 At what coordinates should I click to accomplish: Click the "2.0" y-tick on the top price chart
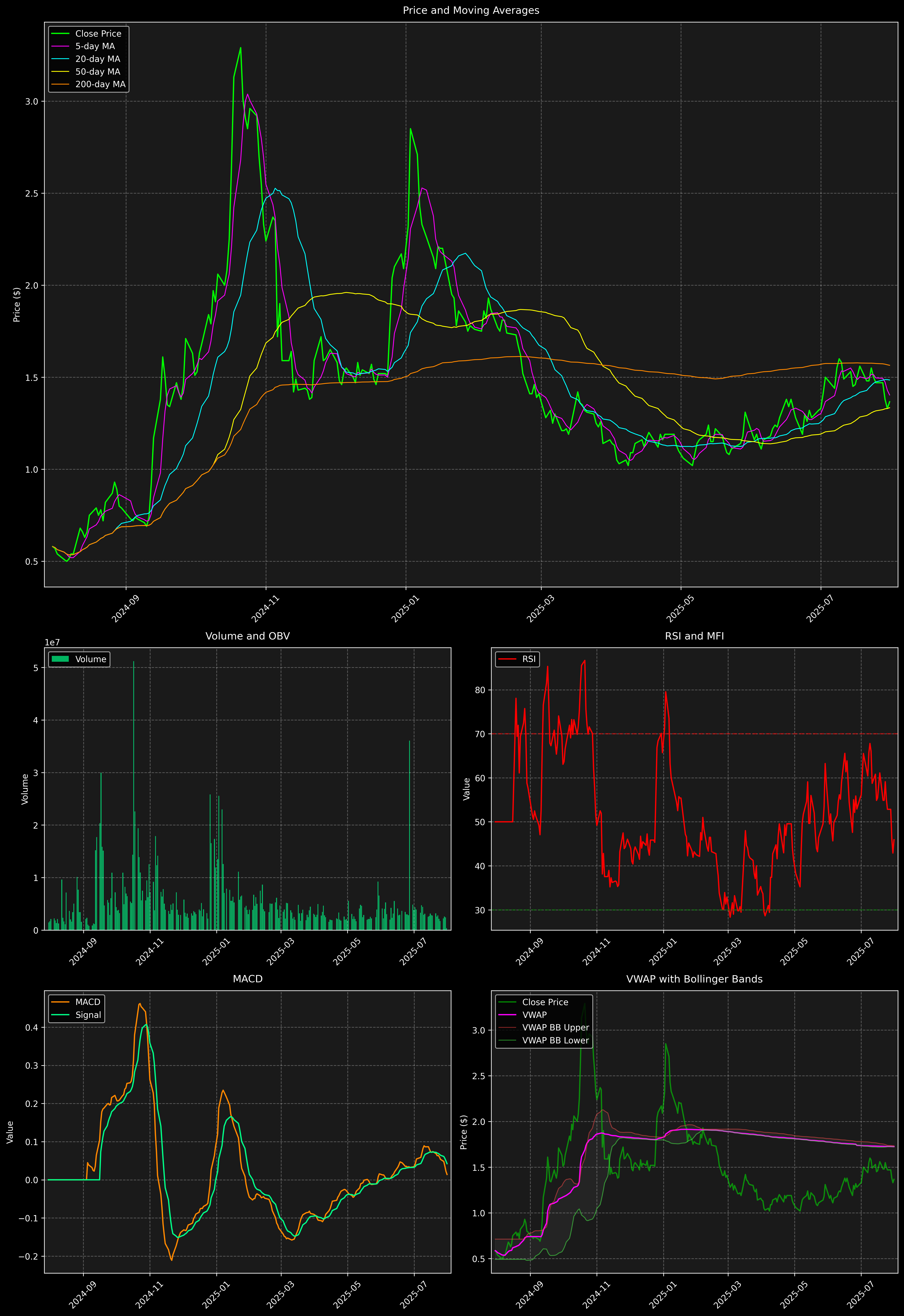tap(32, 285)
